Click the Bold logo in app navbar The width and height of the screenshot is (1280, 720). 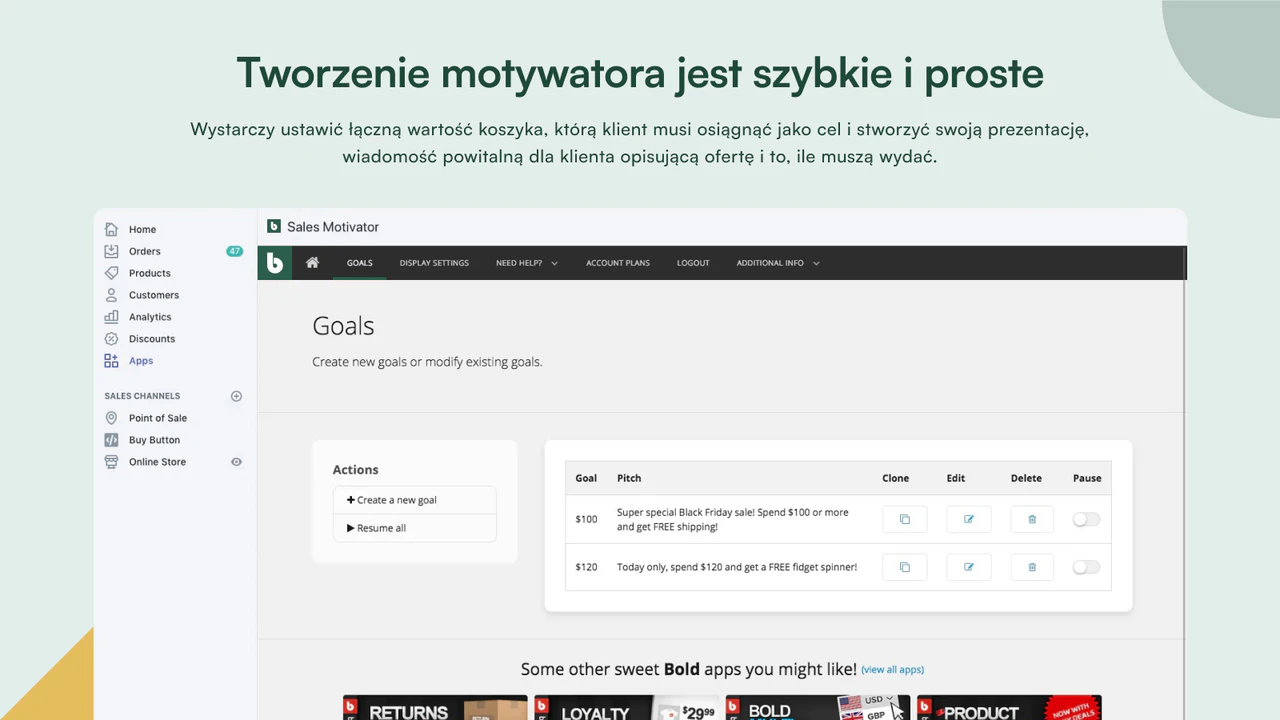(x=275, y=263)
